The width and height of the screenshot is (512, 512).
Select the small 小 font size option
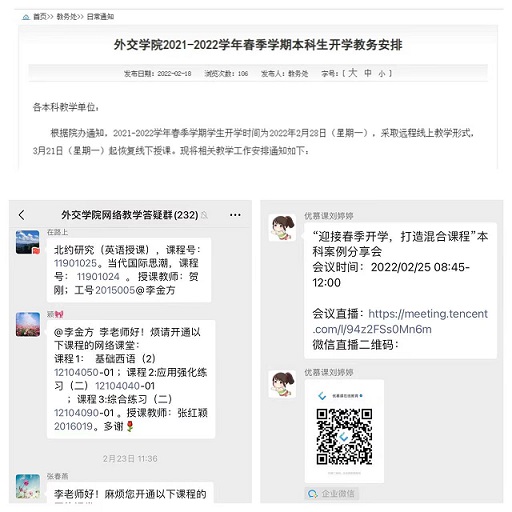click(382, 74)
